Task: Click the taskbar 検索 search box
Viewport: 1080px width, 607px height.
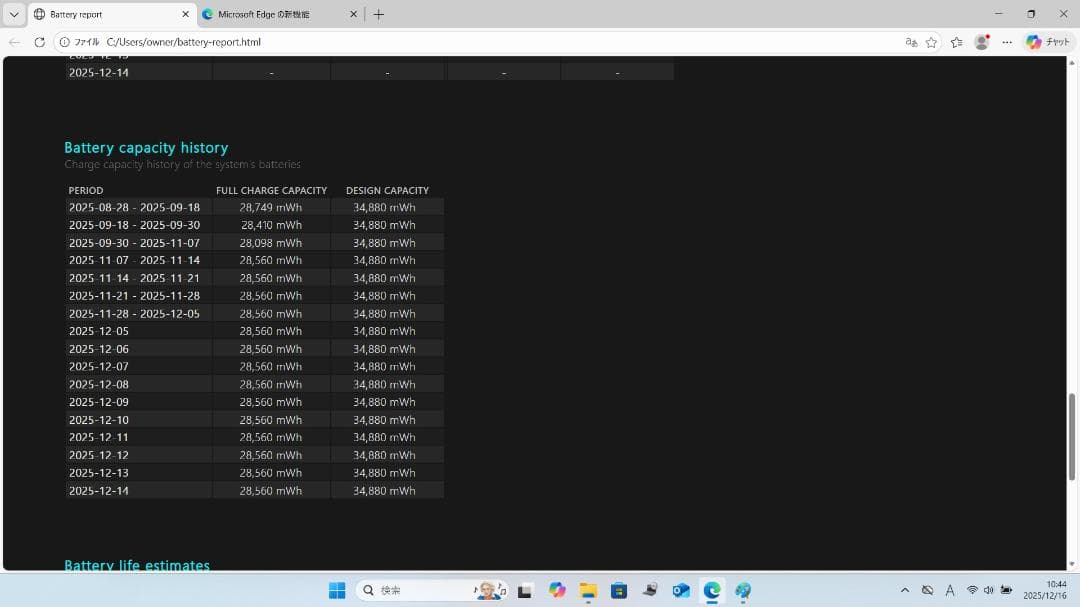Action: (x=420, y=590)
